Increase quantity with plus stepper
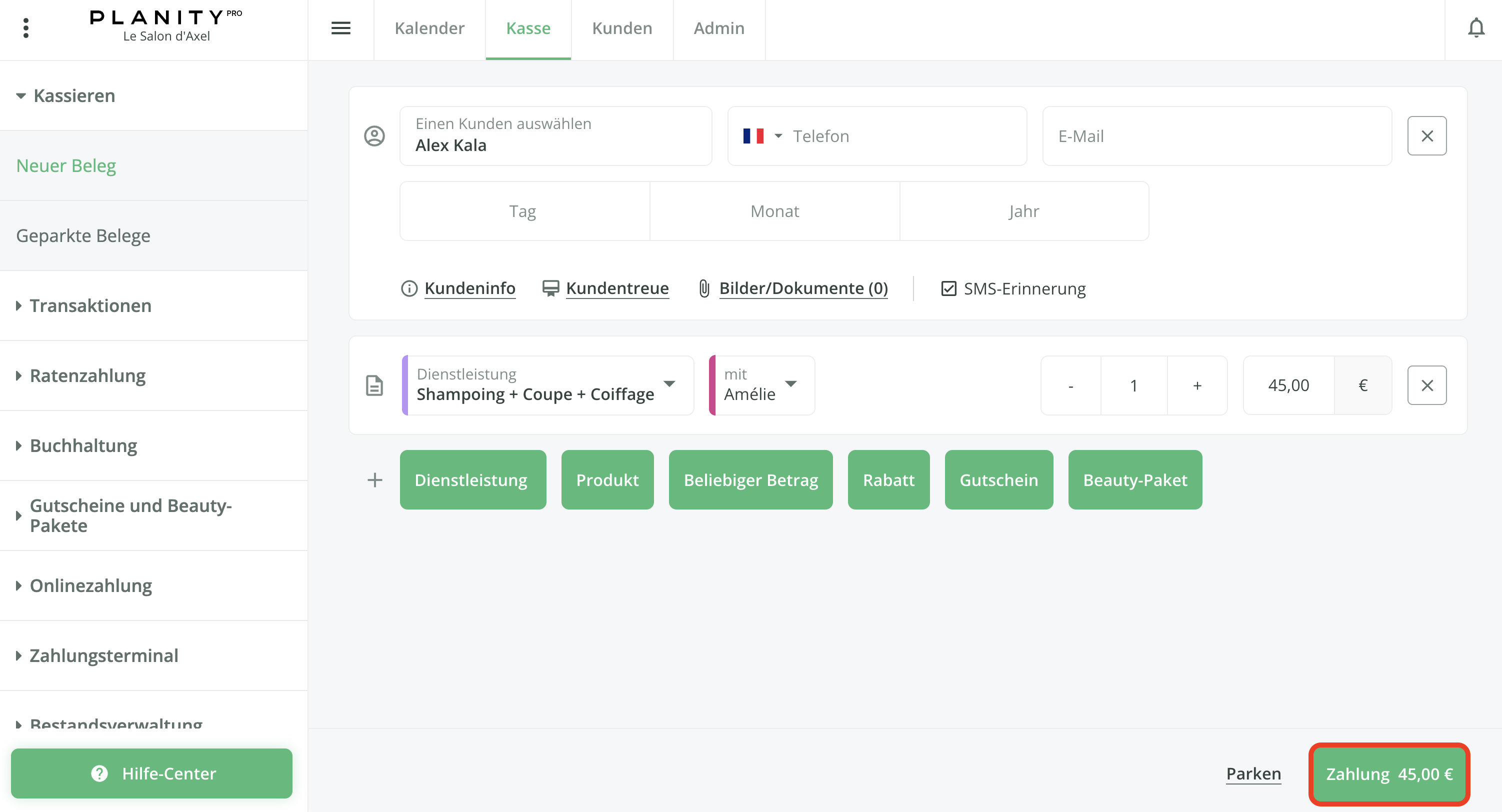 pos(1197,385)
